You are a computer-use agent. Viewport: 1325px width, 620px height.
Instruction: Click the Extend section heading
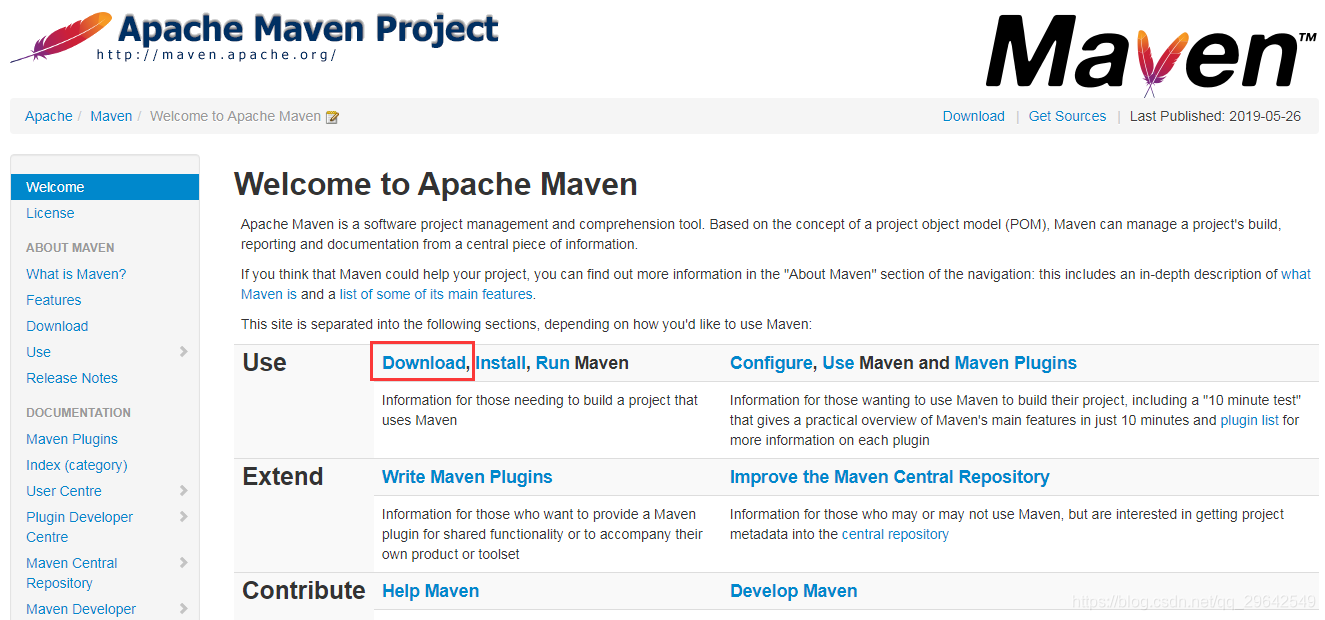click(283, 477)
